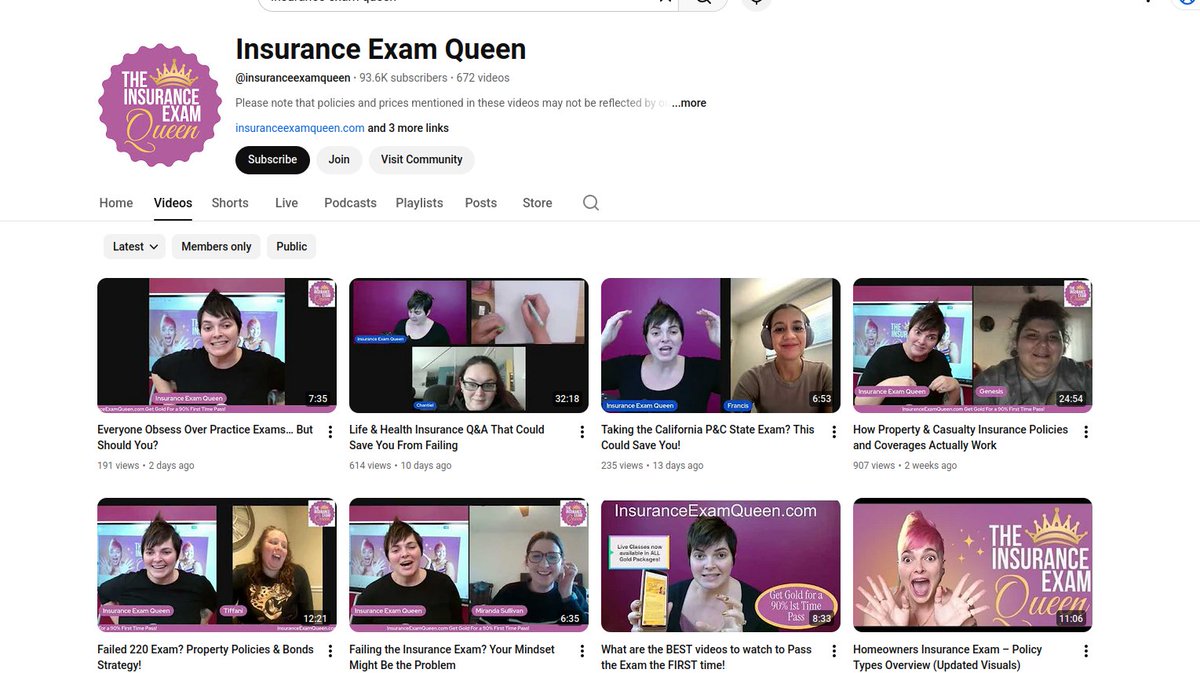Play the 11:06 video thumbnail
Screen dimensions: 1200x673
click(x=973, y=565)
